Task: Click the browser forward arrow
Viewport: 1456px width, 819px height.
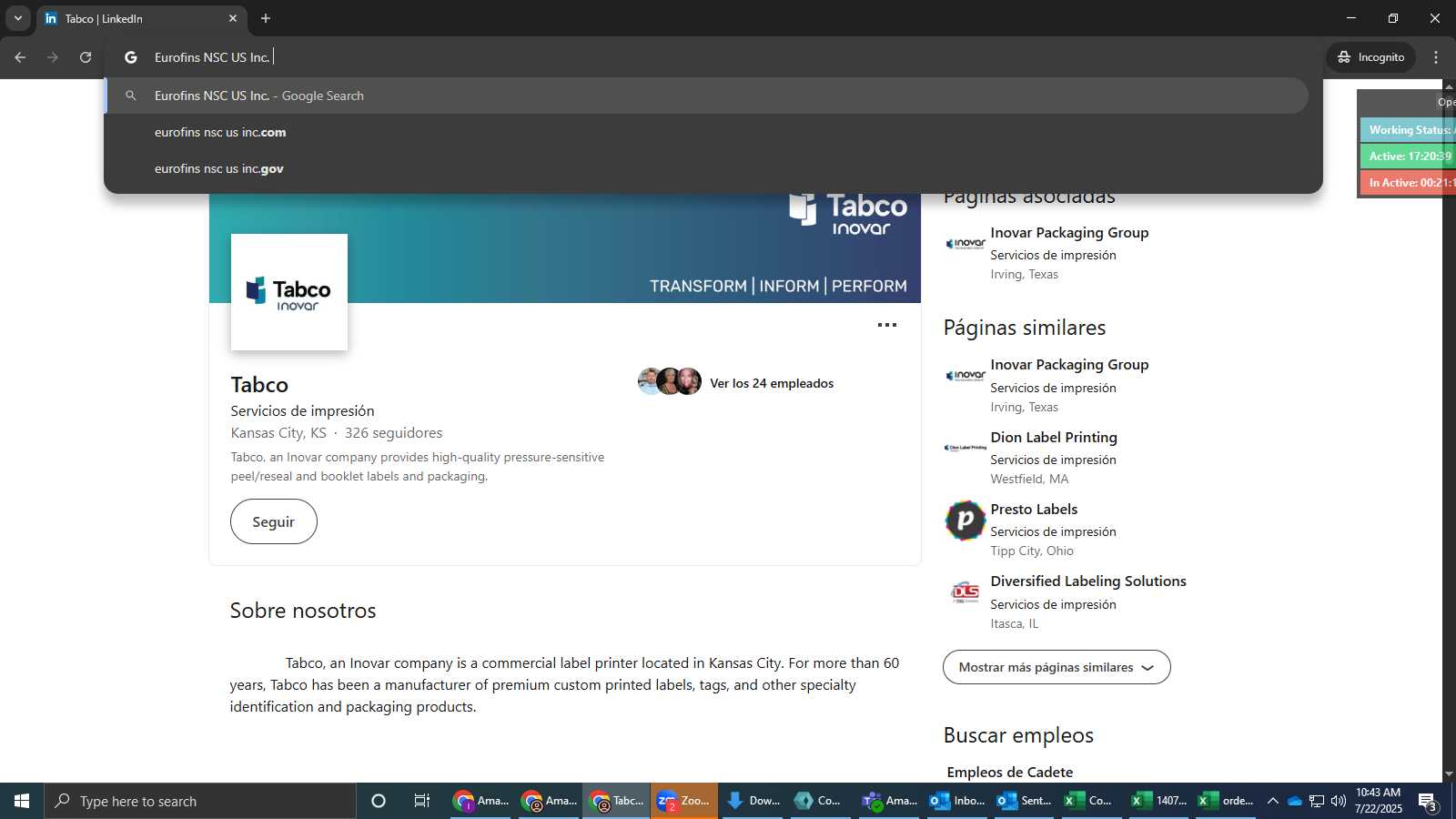Action: point(53,57)
